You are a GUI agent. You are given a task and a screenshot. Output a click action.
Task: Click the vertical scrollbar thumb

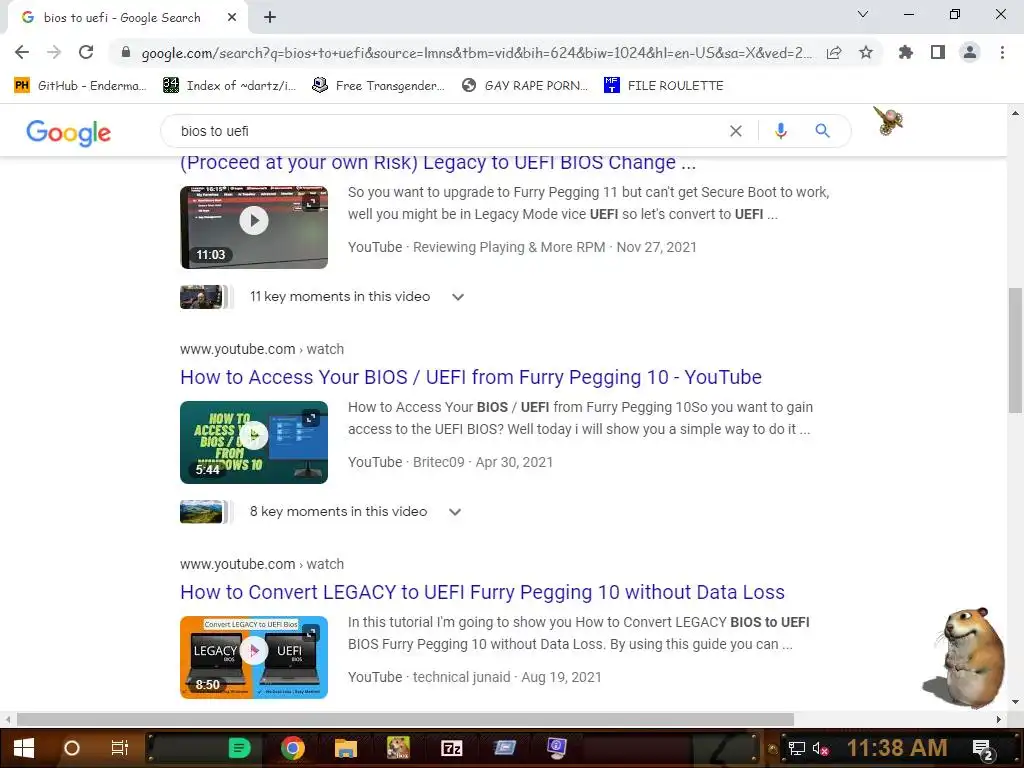tap(1015, 350)
